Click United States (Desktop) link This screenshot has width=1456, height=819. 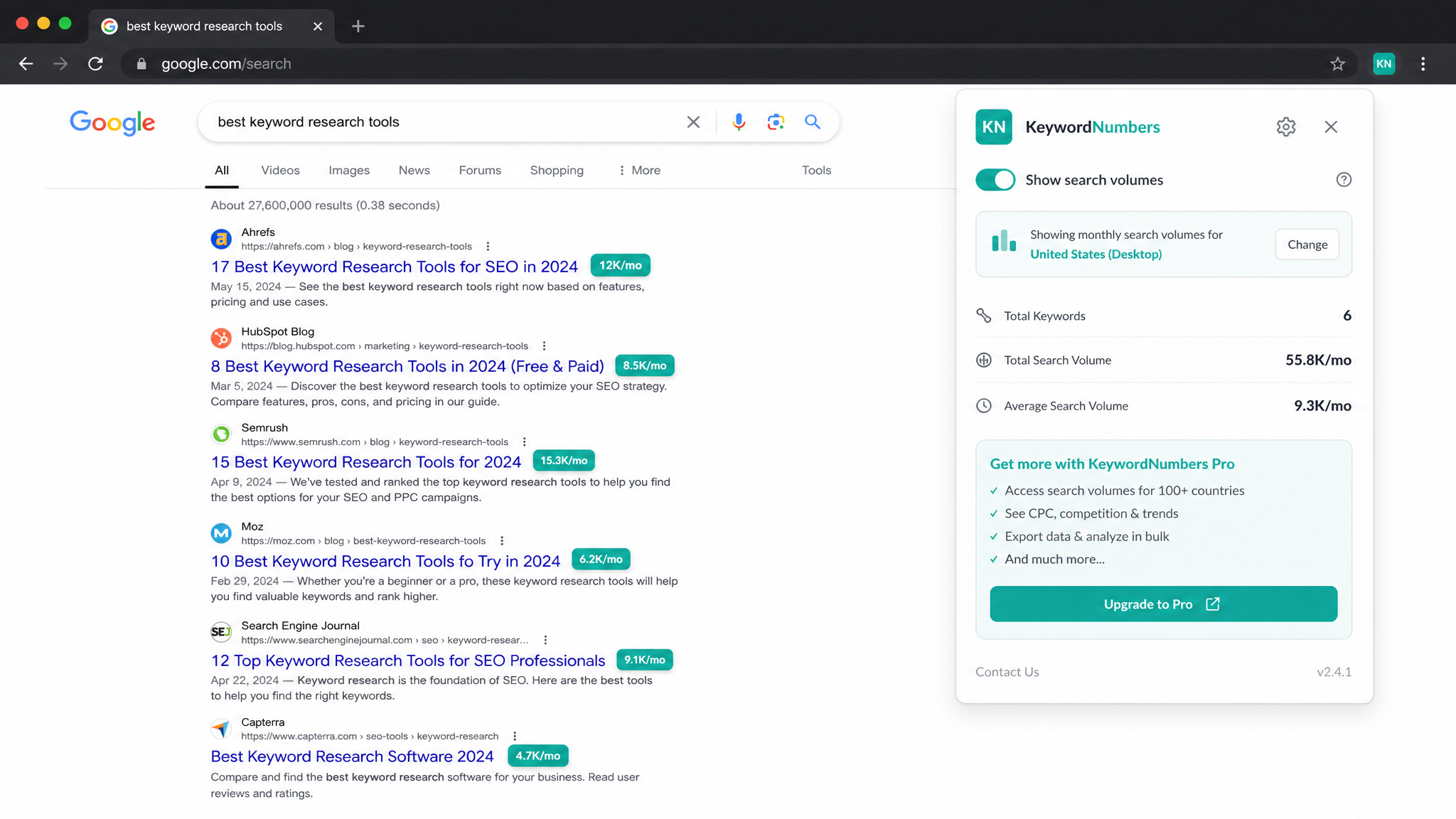pos(1096,255)
